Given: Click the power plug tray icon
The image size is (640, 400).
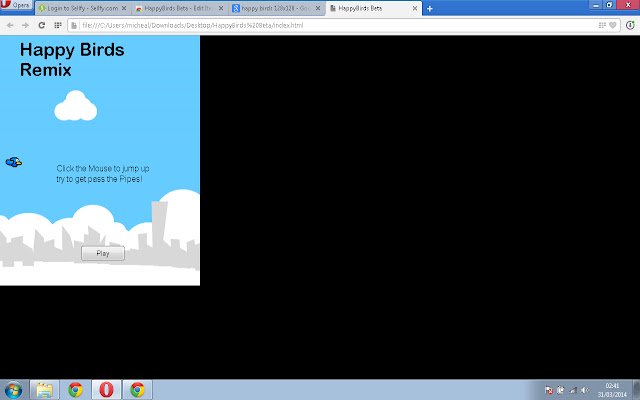Looking at the screenshot, I should [561, 390].
